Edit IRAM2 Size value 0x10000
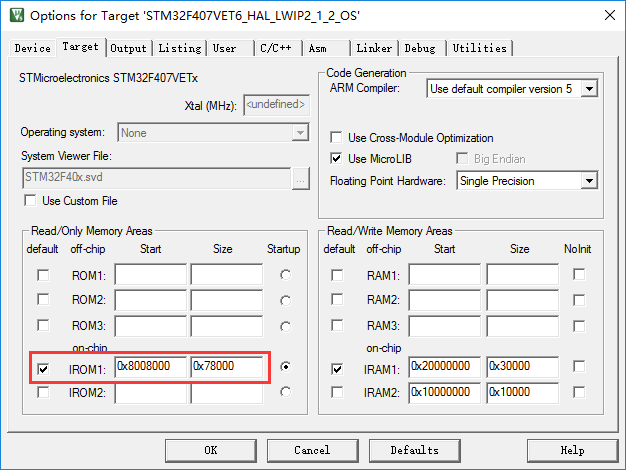This screenshot has width=626, height=470. click(x=522, y=393)
